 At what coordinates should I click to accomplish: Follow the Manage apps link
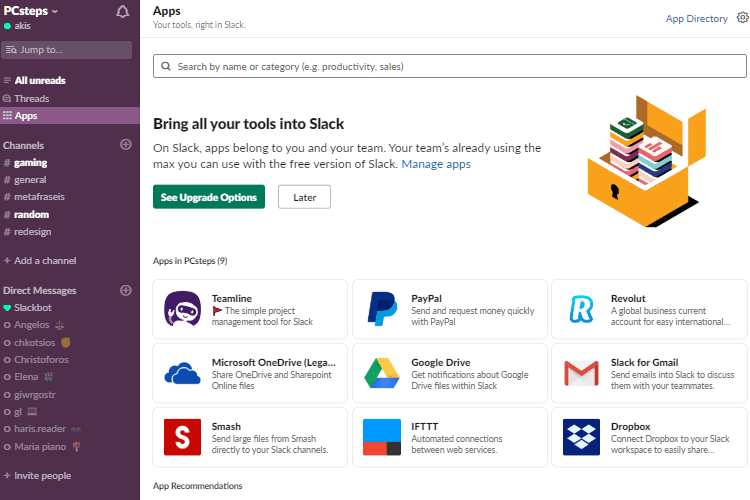click(x=436, y=164)
